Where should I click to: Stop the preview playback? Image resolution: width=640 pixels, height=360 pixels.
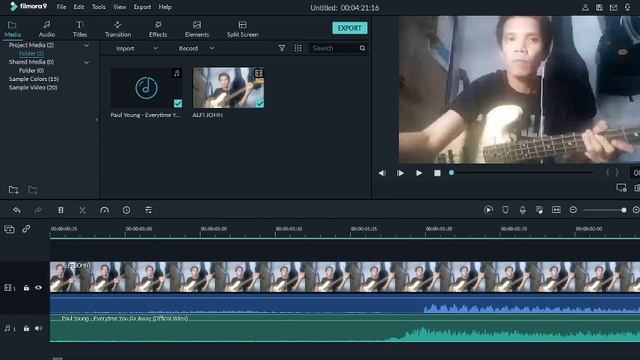[x=437, y=173]
